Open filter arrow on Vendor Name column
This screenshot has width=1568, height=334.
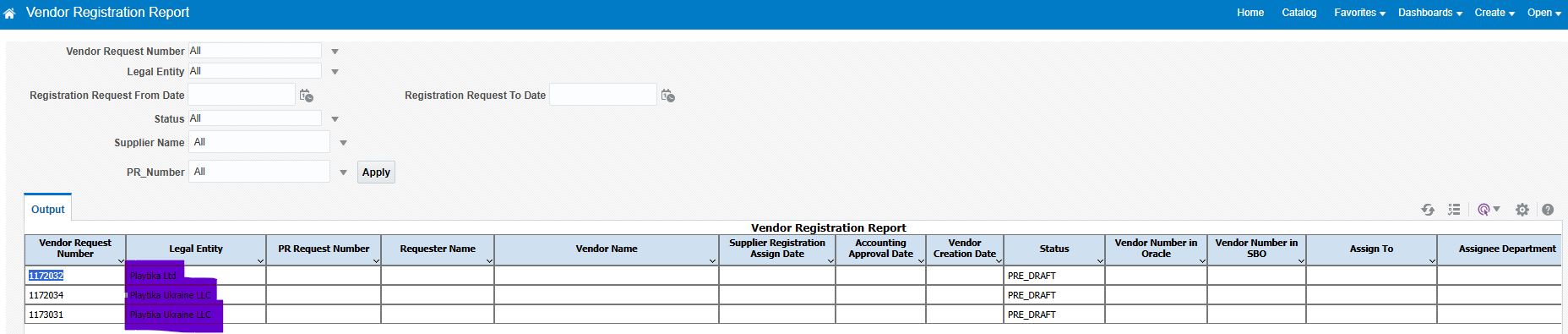713,261
